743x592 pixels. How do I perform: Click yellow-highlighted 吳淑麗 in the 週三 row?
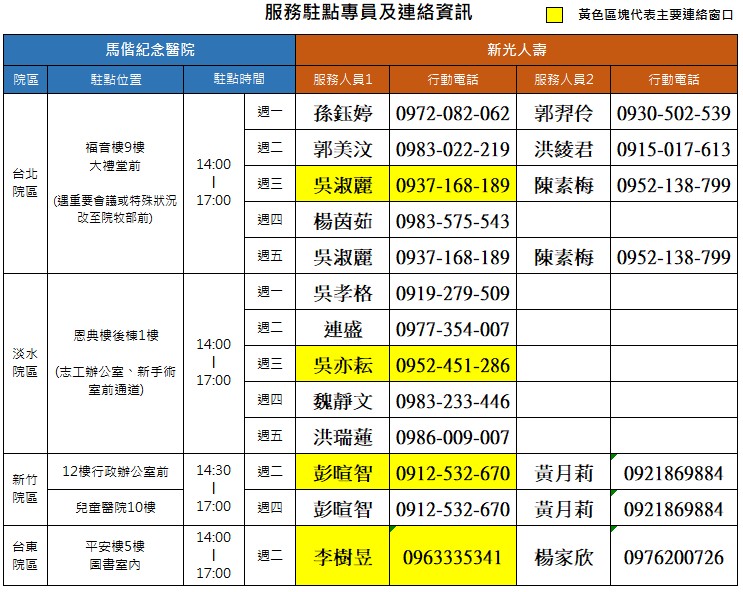343,185
